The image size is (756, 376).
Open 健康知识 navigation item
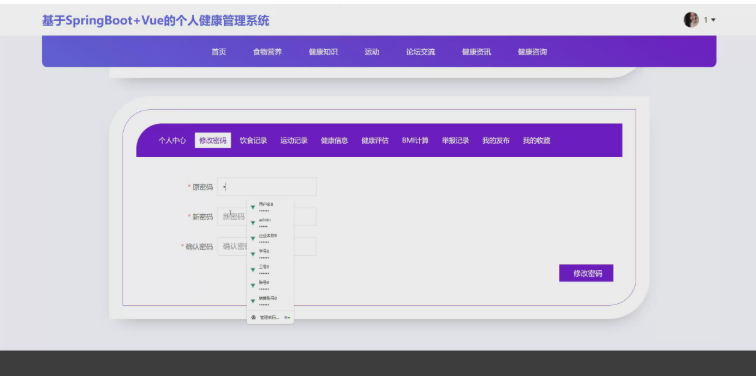(x=323, y=52)
